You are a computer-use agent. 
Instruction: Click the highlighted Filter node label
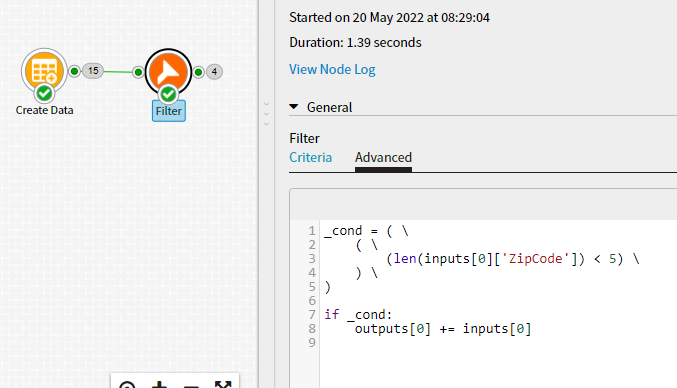[169, 111]
